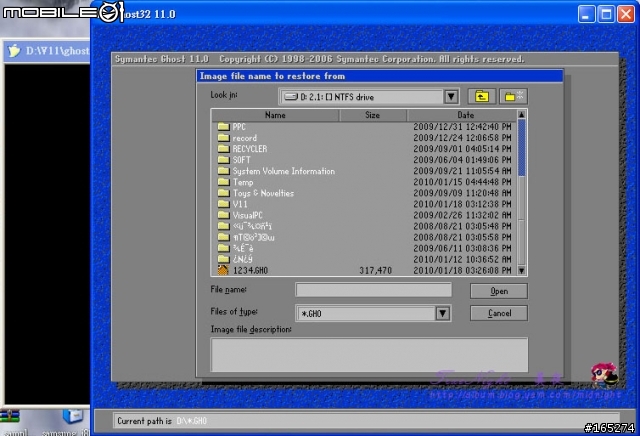640x436 pixels.
Task: Select the RECYCLER folder name
Action: click(x=250, y=149)
